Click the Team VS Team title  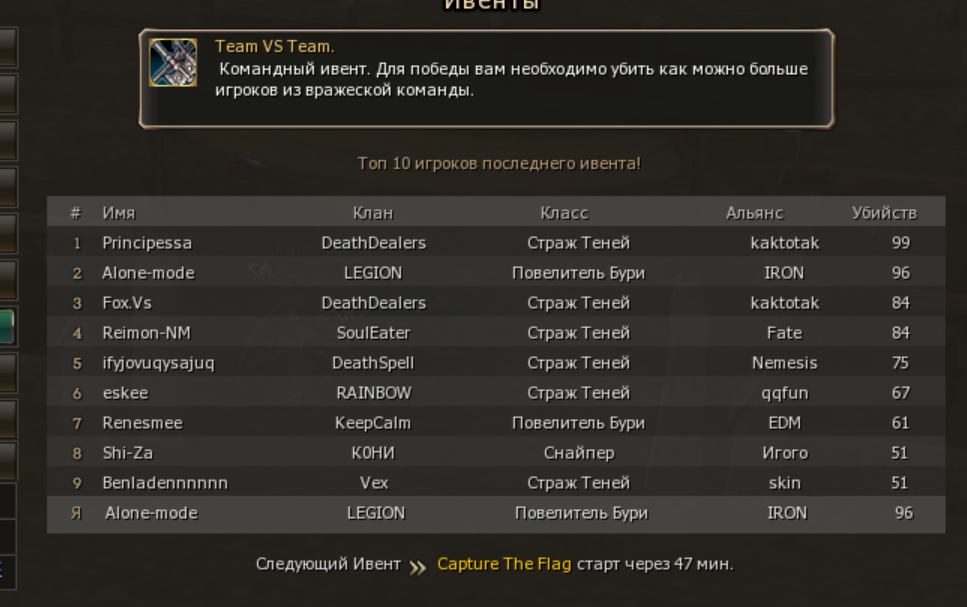[x=274, y=46]
